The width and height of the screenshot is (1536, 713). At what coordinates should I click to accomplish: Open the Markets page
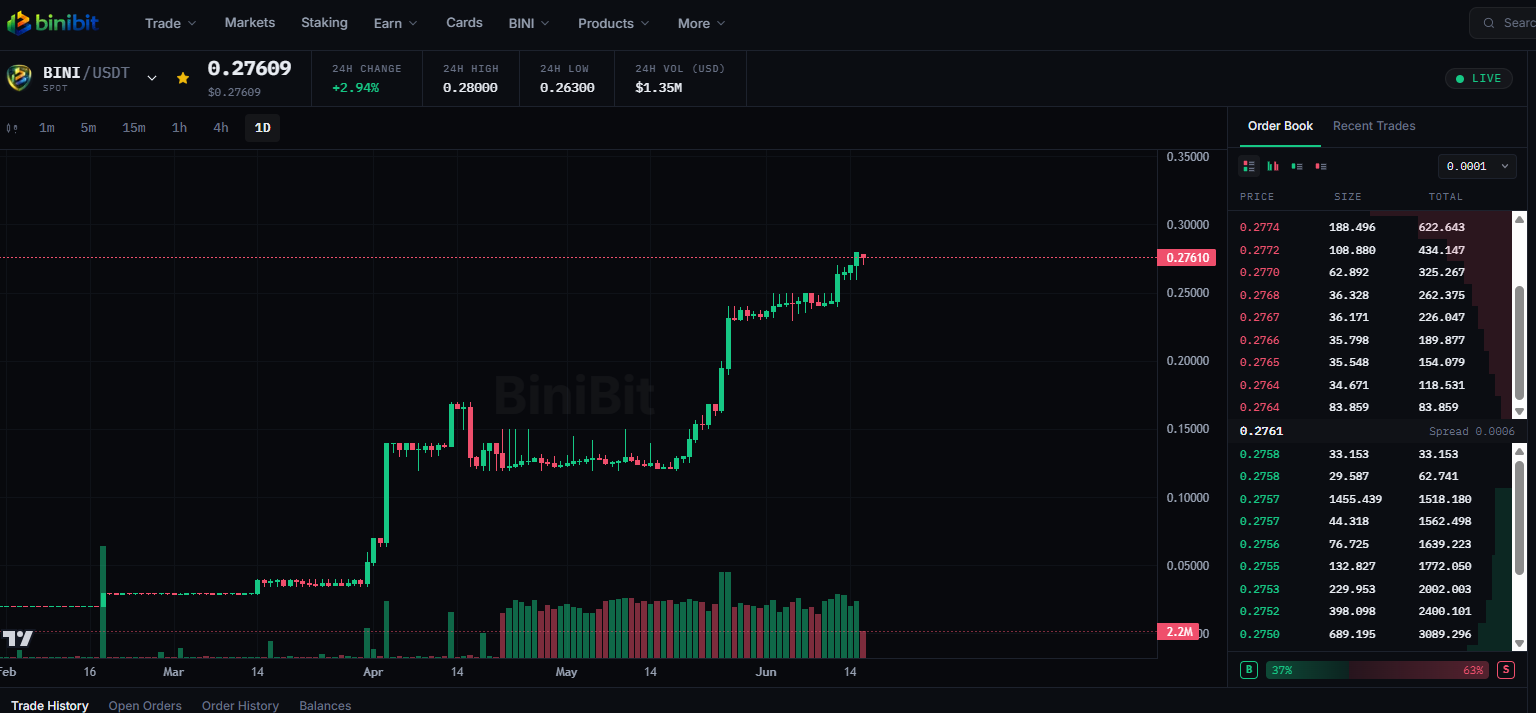click(249, 22)
